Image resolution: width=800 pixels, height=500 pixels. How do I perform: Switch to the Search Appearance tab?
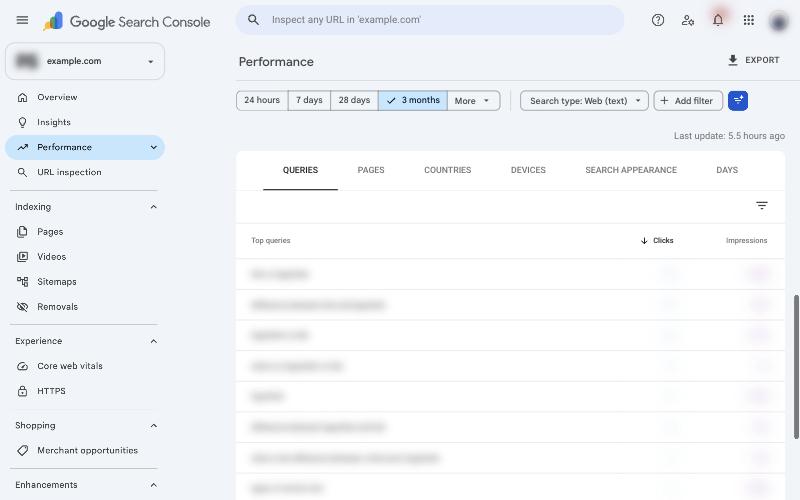[631, 170]
